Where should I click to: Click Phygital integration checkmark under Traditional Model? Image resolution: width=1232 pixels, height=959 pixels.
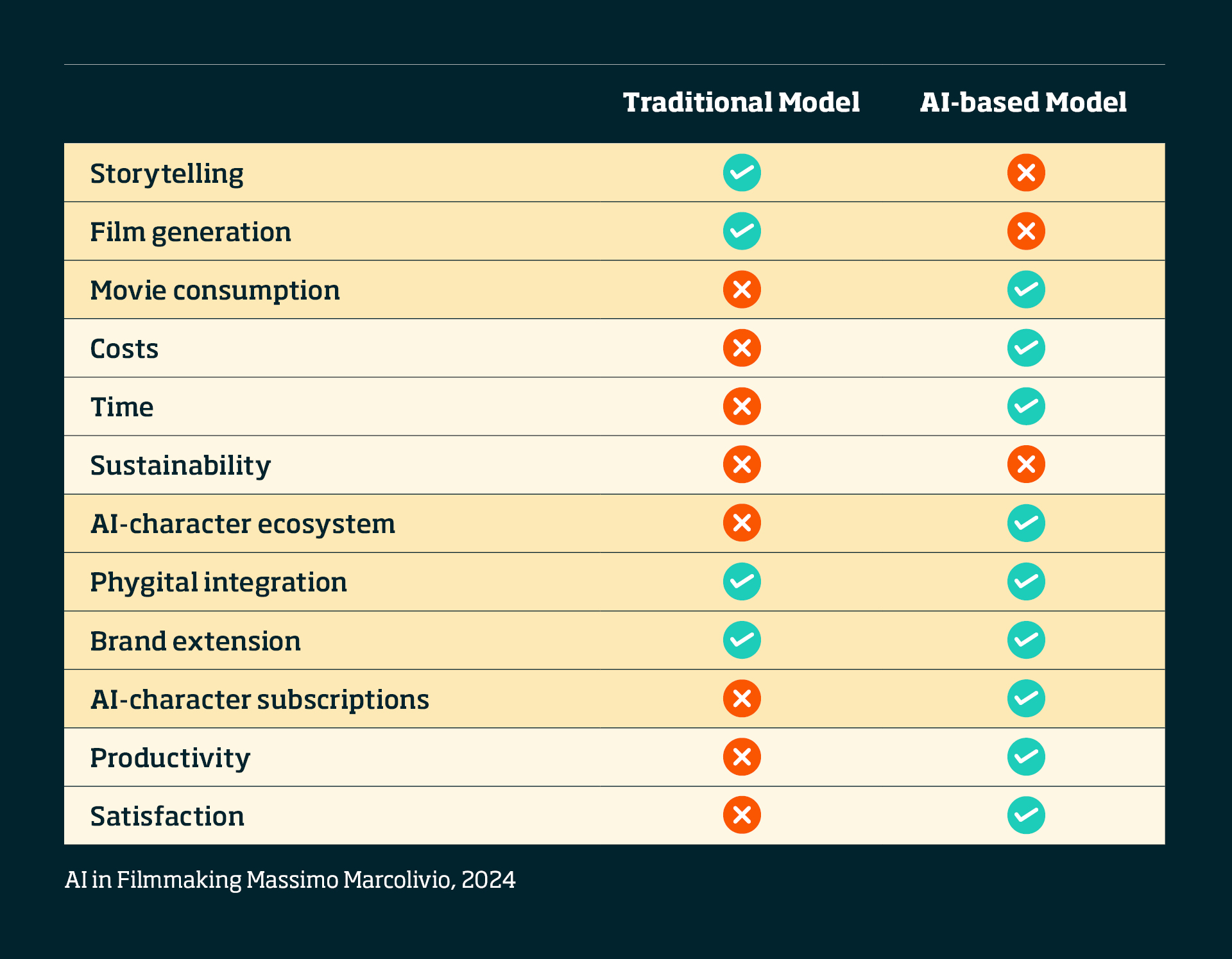point(742,581)
